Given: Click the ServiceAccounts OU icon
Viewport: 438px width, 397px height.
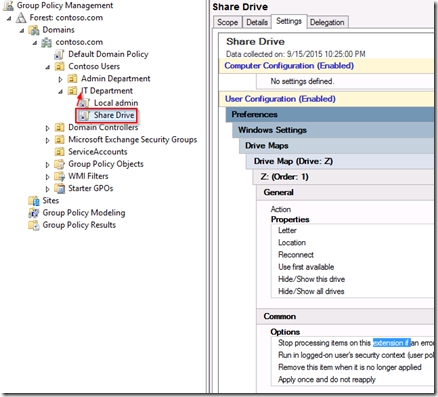Looking at the screenshot, I should (59, 152).
